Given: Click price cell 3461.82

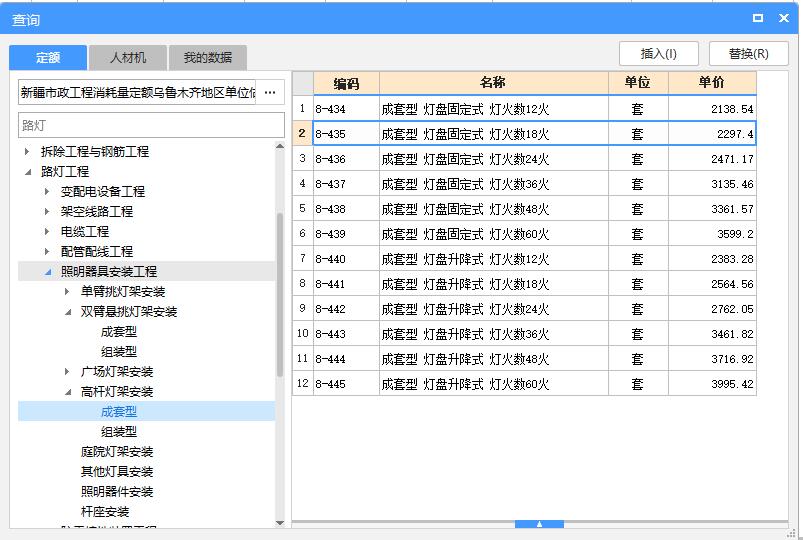Looking at the screenshot, I should click(x=712, y=334).
